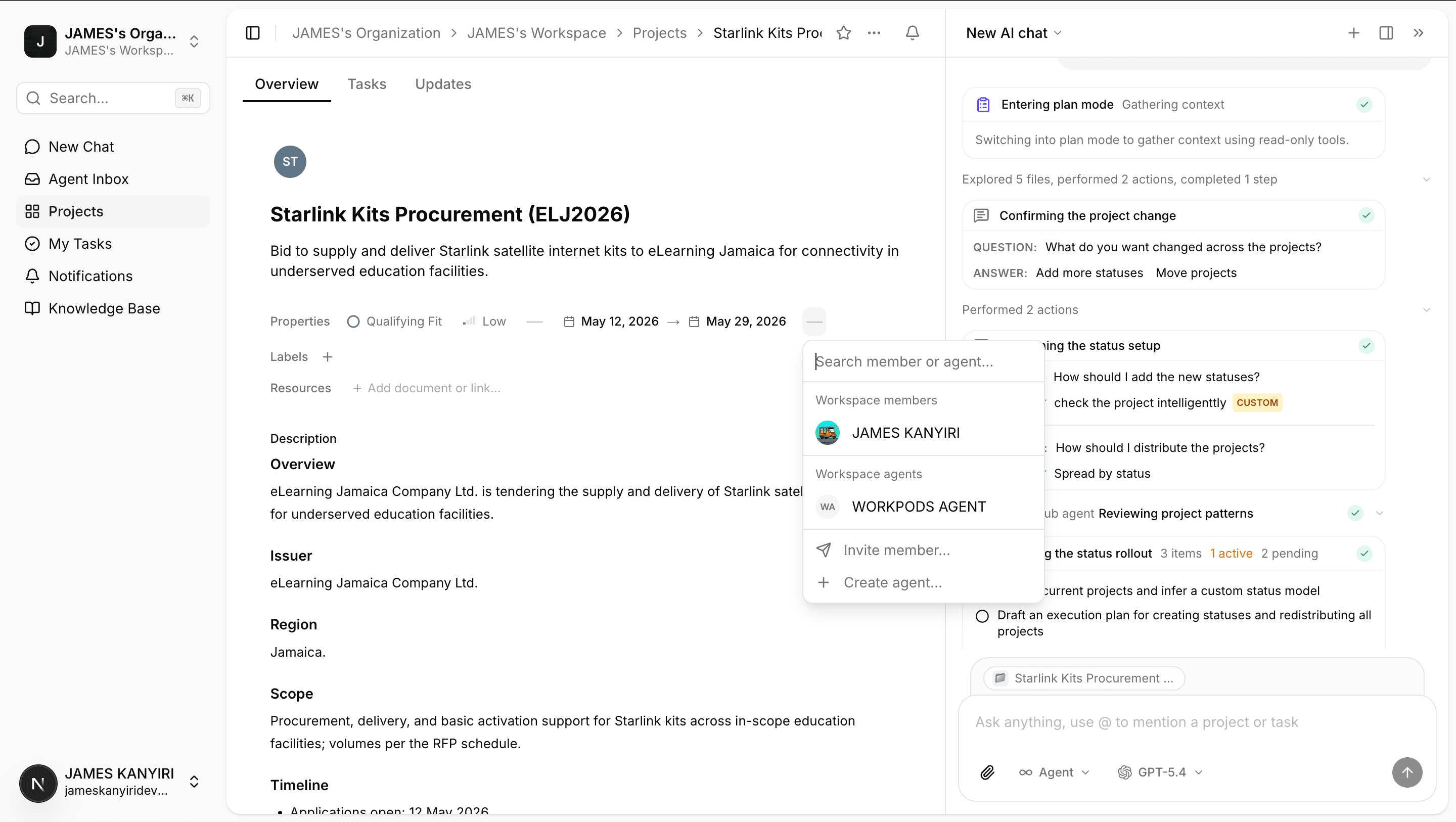Toggle the AI chat side panel layout icon

coord(1386,33)
